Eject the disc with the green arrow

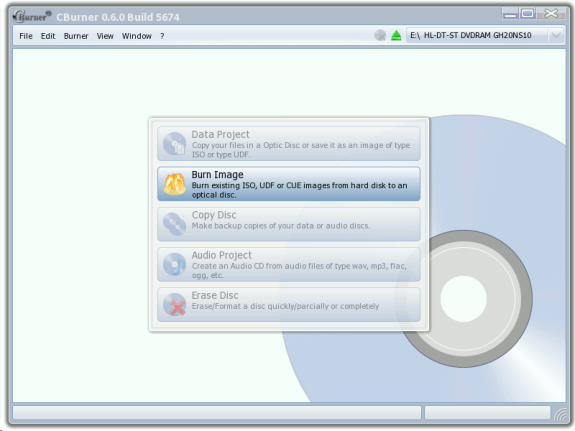pyautogui.click(x=396, y=36)
